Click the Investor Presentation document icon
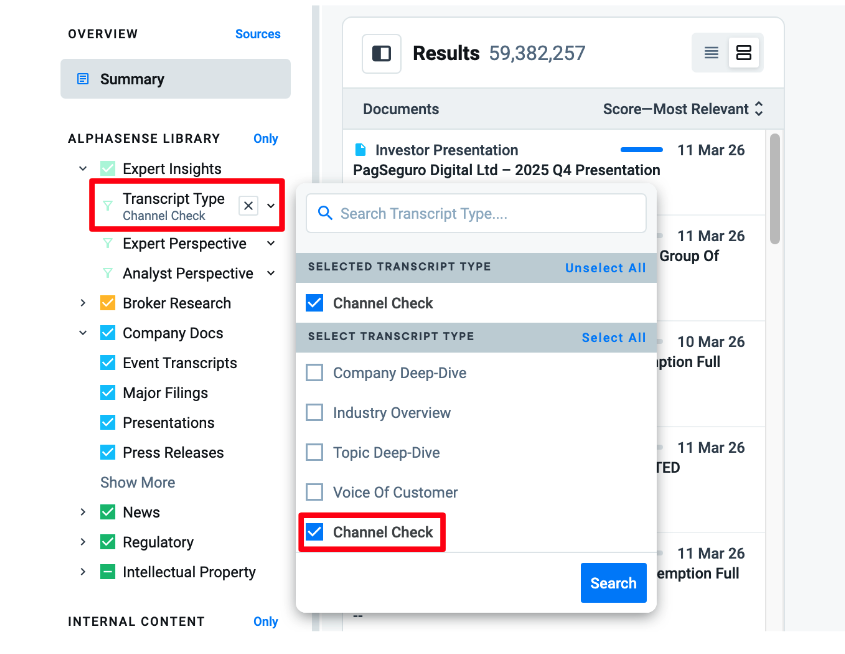845x654 pixels. 361,149
